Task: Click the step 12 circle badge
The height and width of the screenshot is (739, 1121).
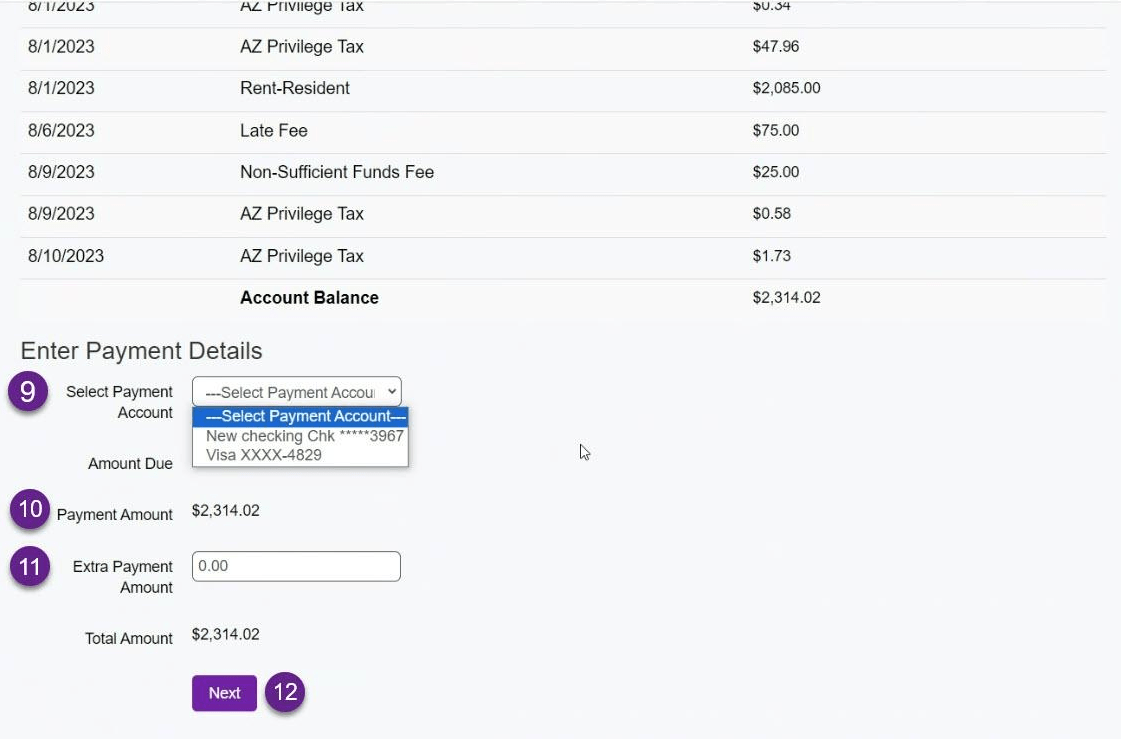Action: 285,693
